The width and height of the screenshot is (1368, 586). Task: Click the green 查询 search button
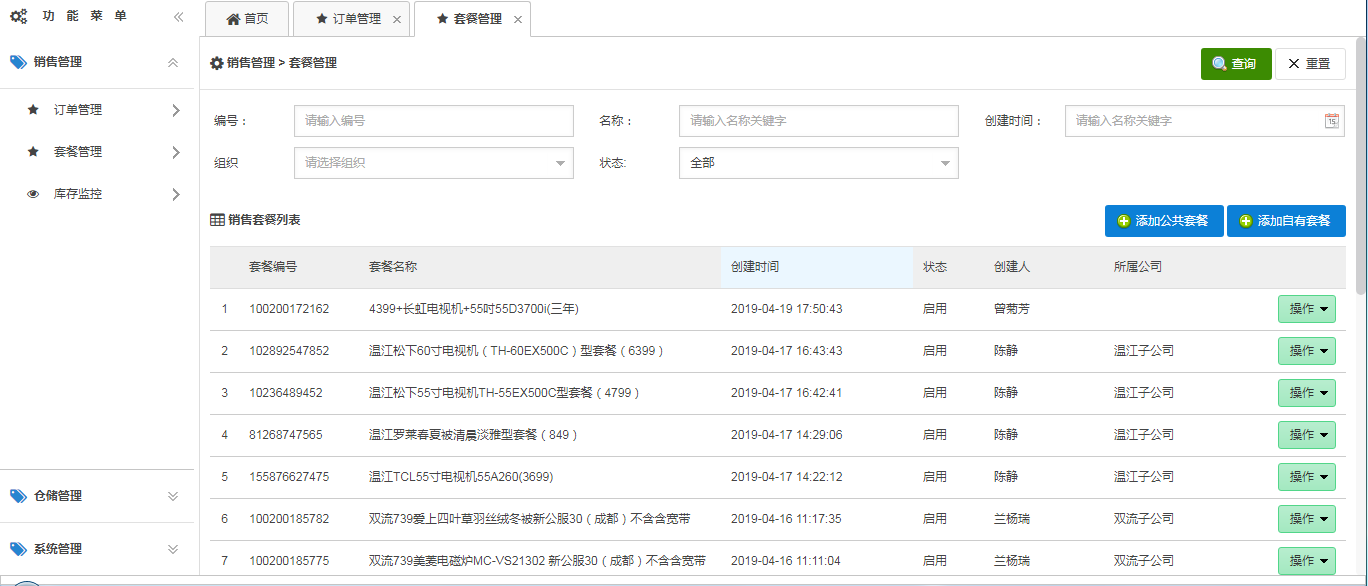[1235, 64]
